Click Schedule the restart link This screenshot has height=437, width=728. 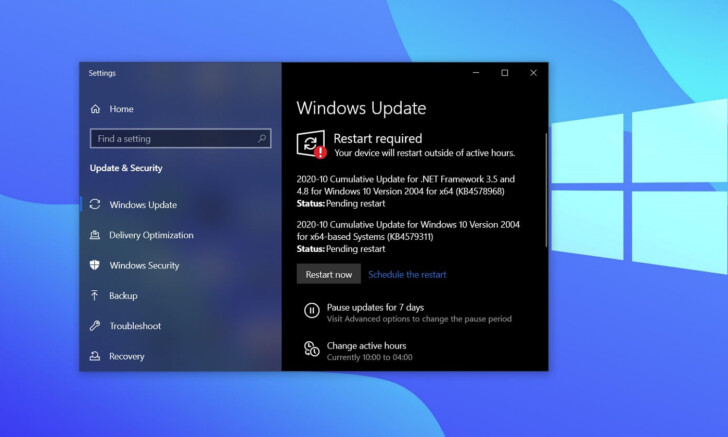(x=407, y=274)
